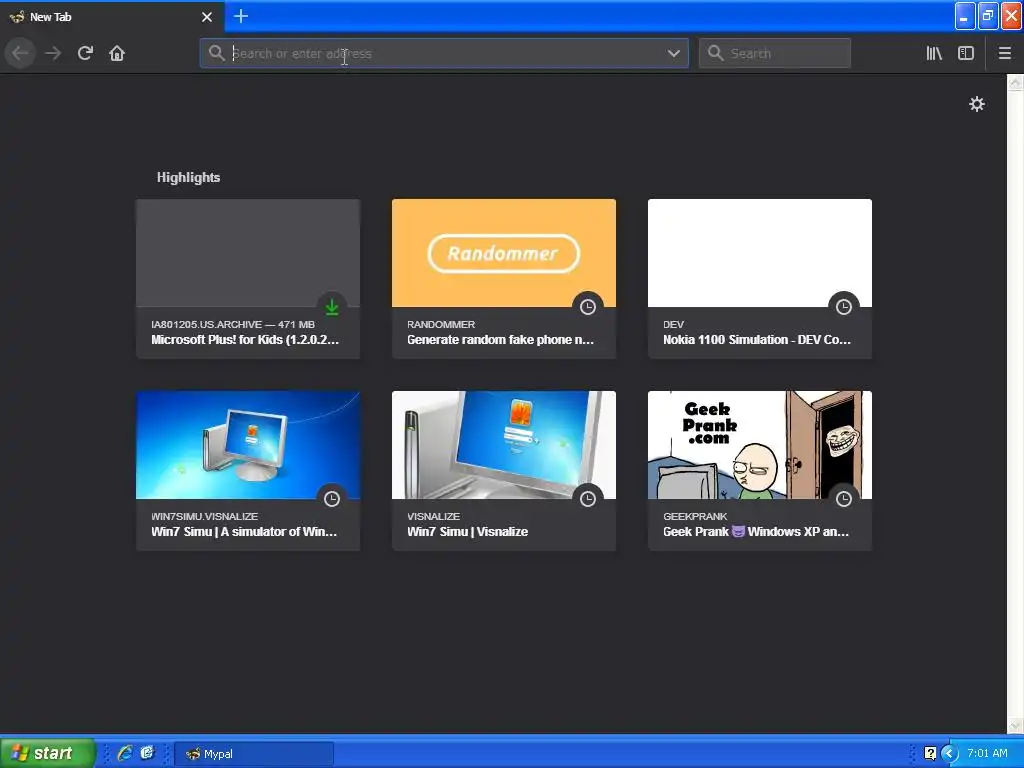
Task: Click clock icon on GEEKPRANK card
Action: [x=844, y=498]
